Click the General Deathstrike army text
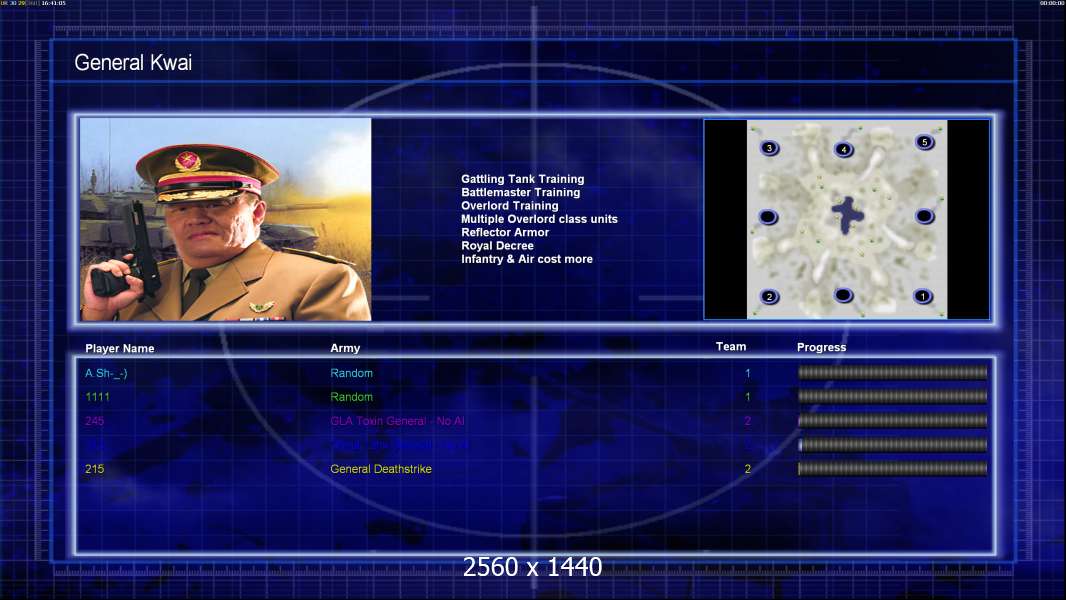Viewport: 1066px width, 600px height. pos(381,469)
